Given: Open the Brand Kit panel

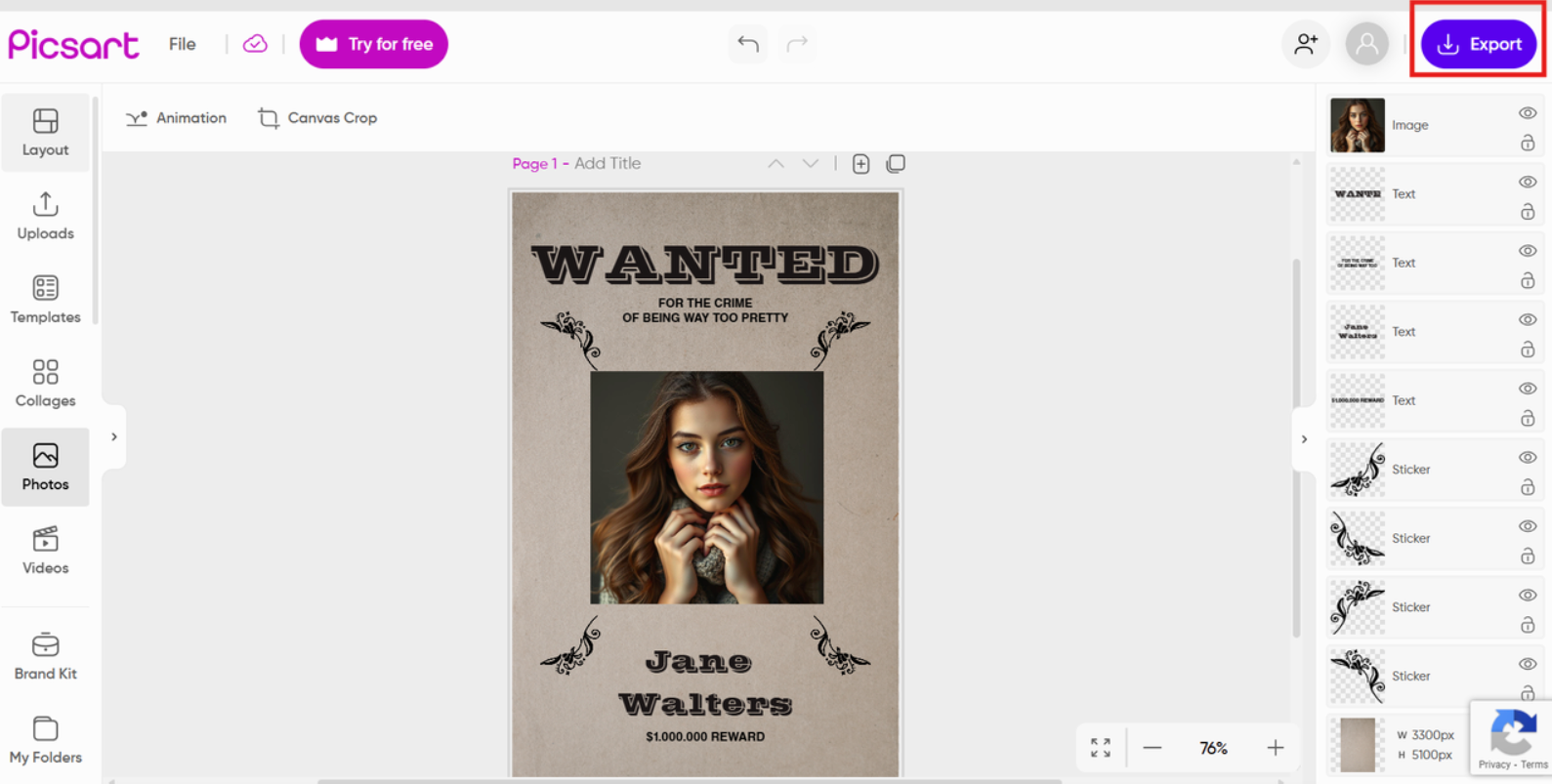Looking at the screenshot, I should tap(45, 656).
